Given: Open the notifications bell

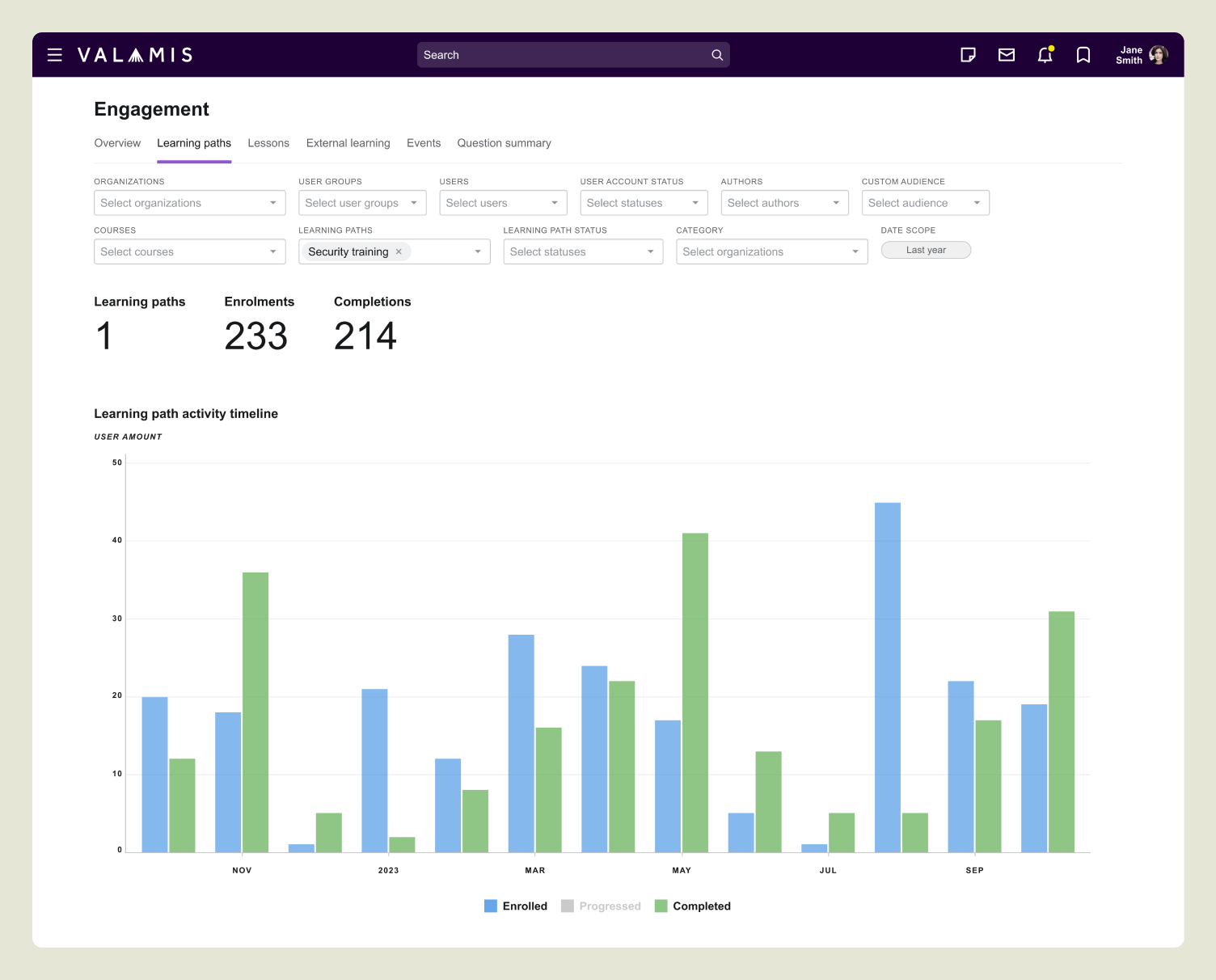Looking at the screenshot, I should coord(1045,55).
